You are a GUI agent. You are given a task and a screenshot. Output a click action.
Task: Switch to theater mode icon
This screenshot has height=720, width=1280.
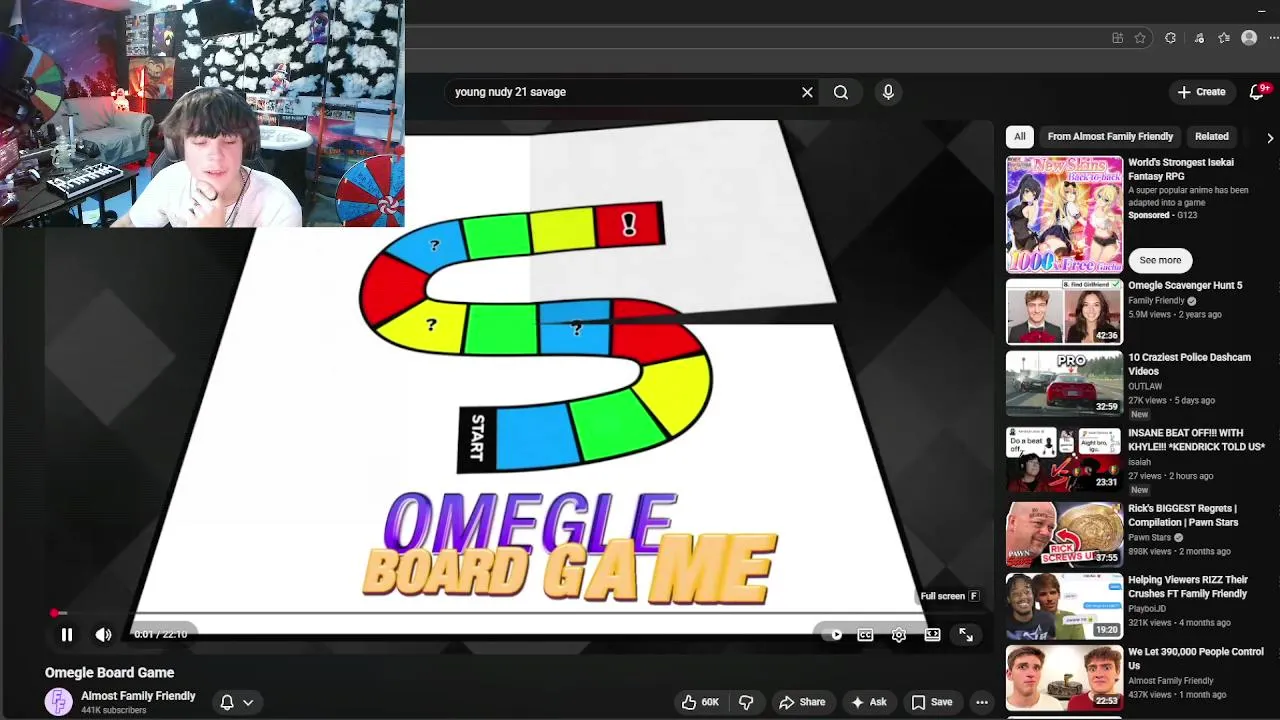pos(932,635)
